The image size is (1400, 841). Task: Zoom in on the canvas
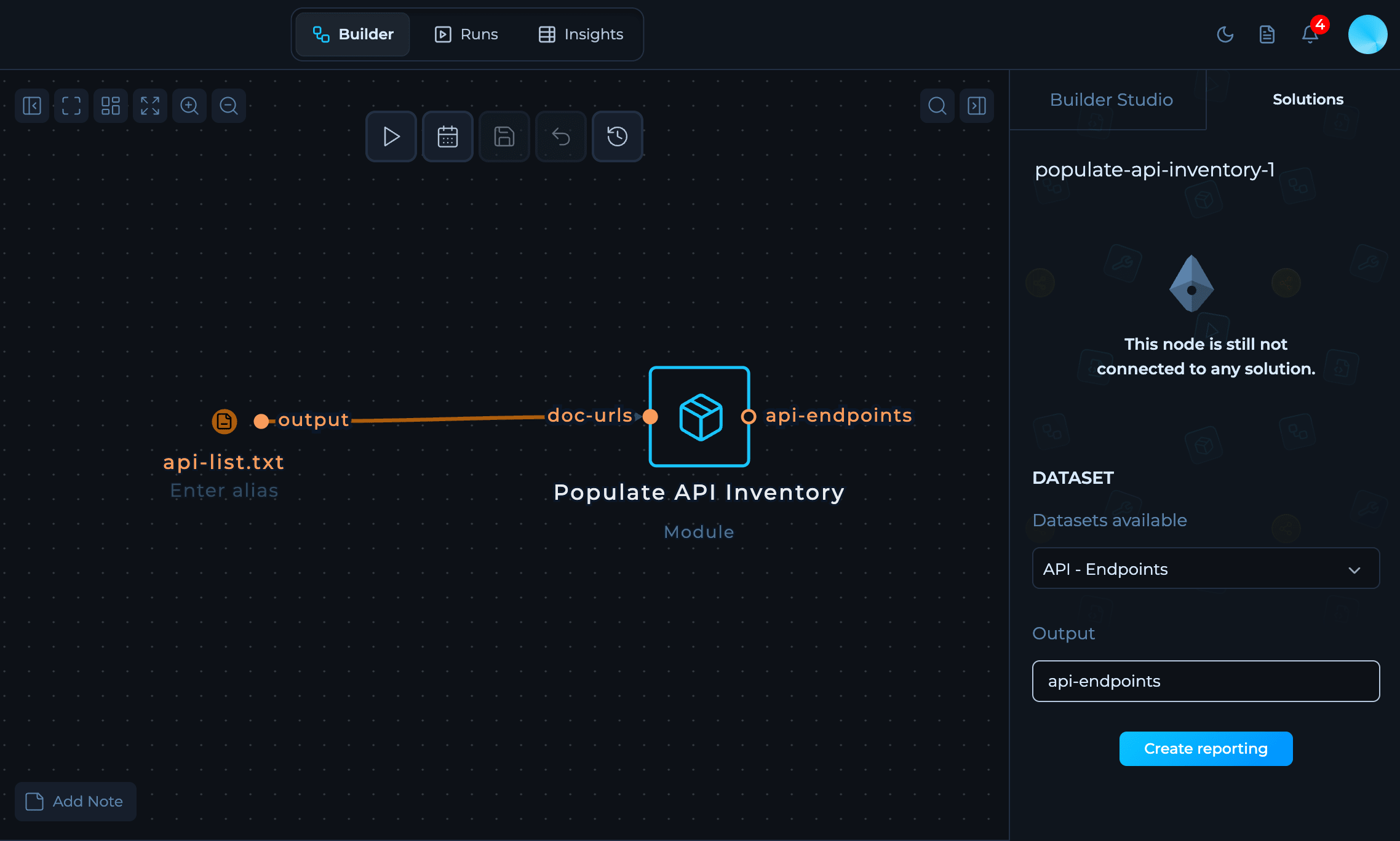[x=189, y=106]
